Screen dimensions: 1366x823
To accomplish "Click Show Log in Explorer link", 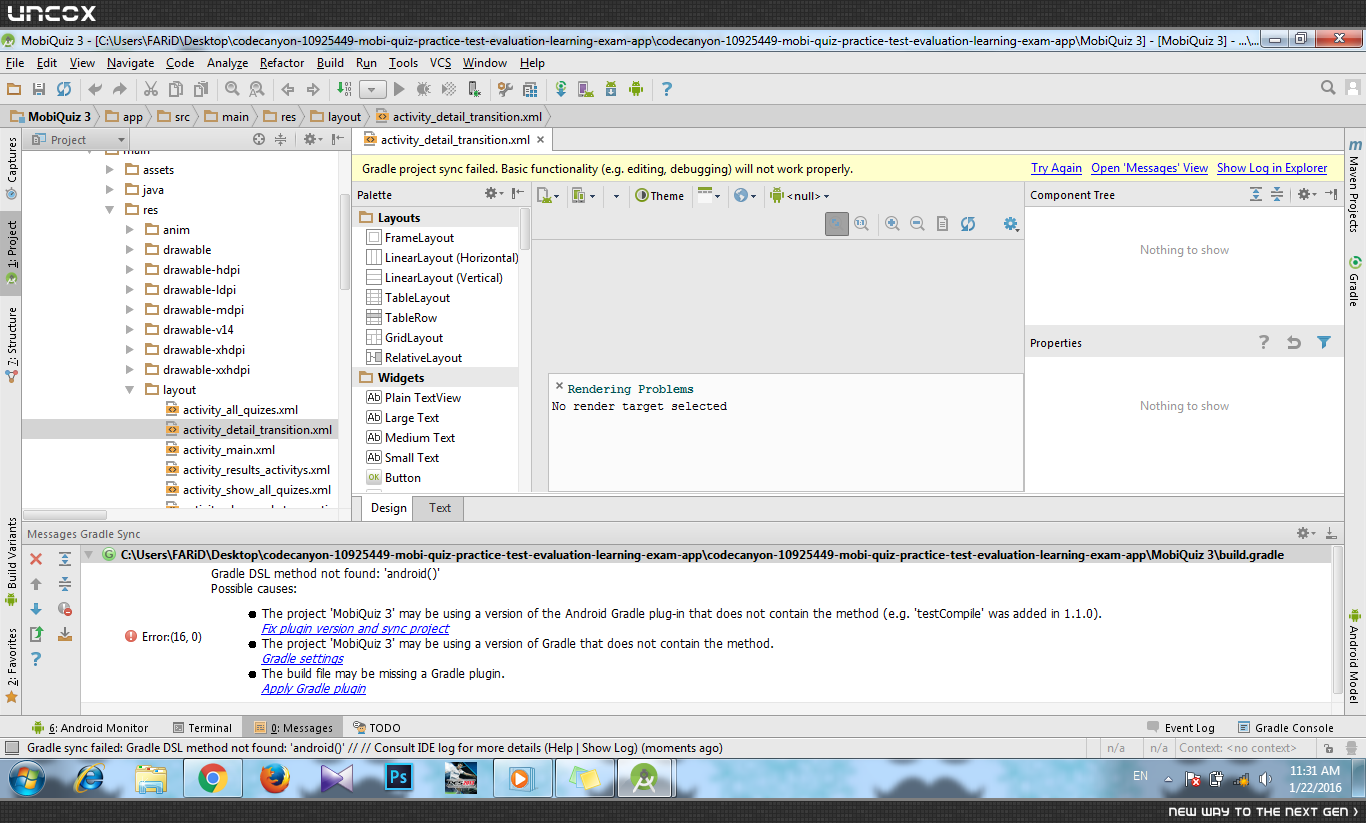I will [x=1272, y=168].
